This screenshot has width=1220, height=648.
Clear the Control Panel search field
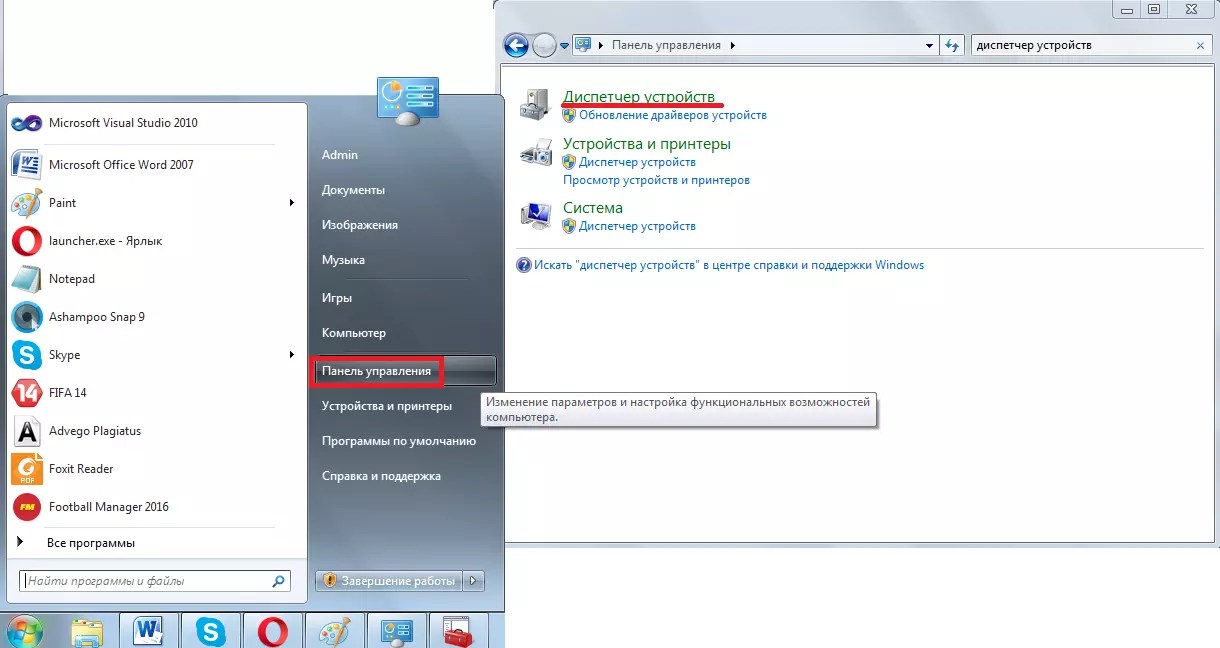click(1200, 46)
